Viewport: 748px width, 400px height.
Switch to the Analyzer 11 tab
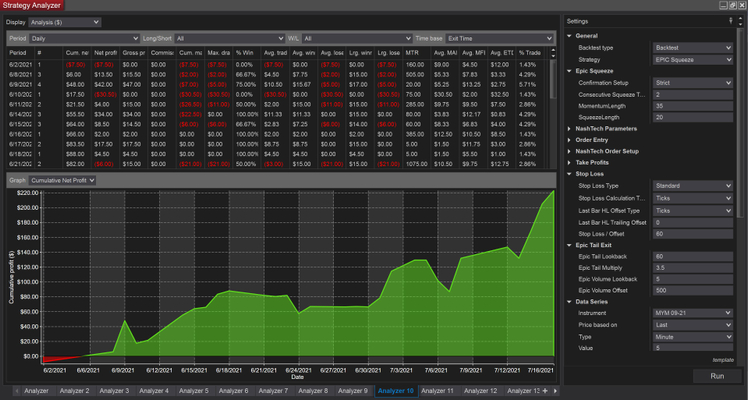tap(438, 390)
